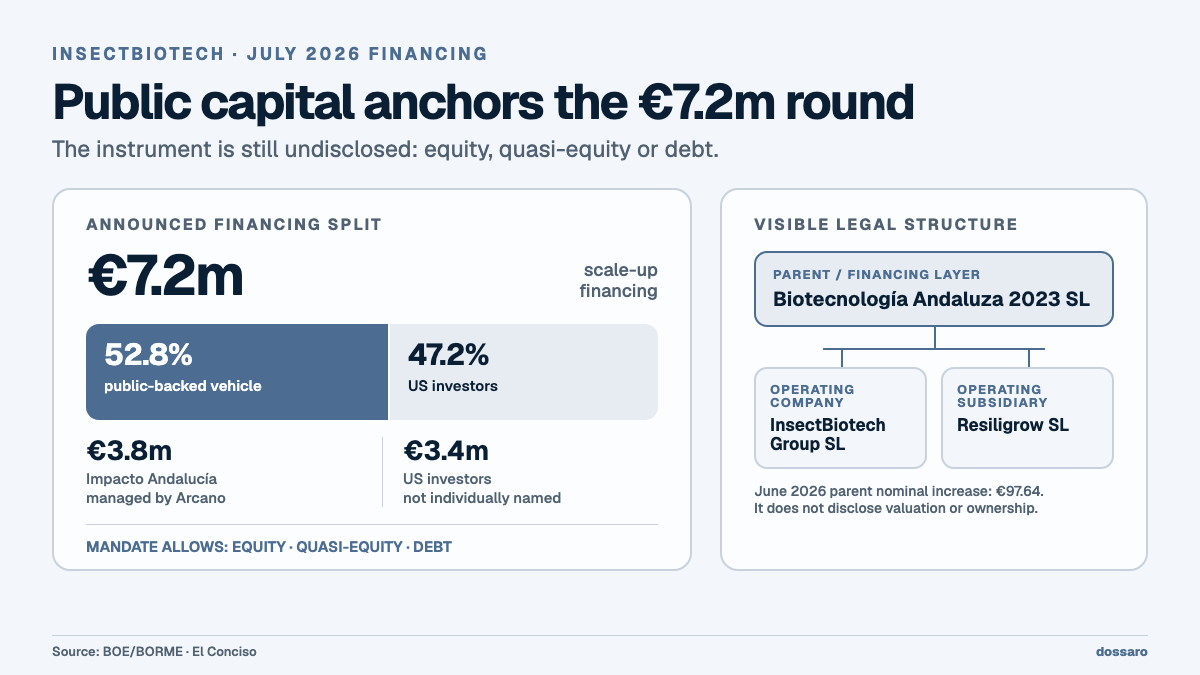Click the not individually named caption
The height and width of the screenshot is (675, 1200).
pyautogui.click(x=482, y=498)
